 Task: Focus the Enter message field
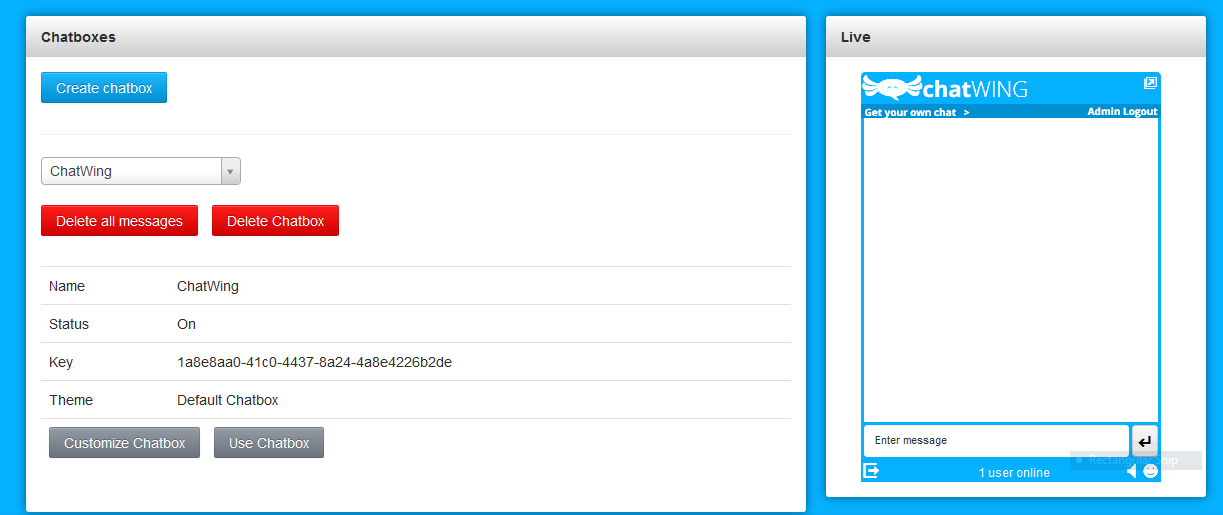coord(996,440)
